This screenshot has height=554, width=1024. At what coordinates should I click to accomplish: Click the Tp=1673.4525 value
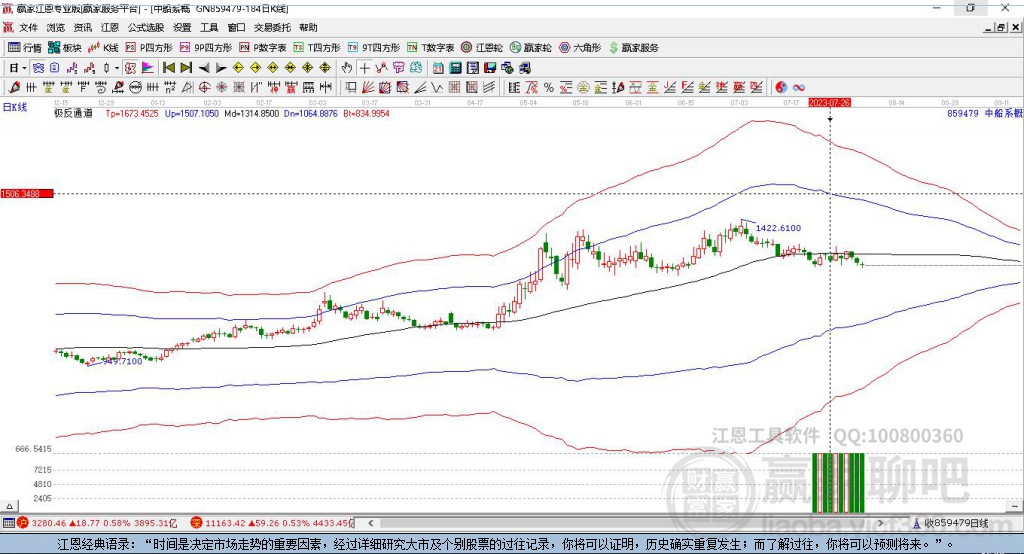(132, 114)
